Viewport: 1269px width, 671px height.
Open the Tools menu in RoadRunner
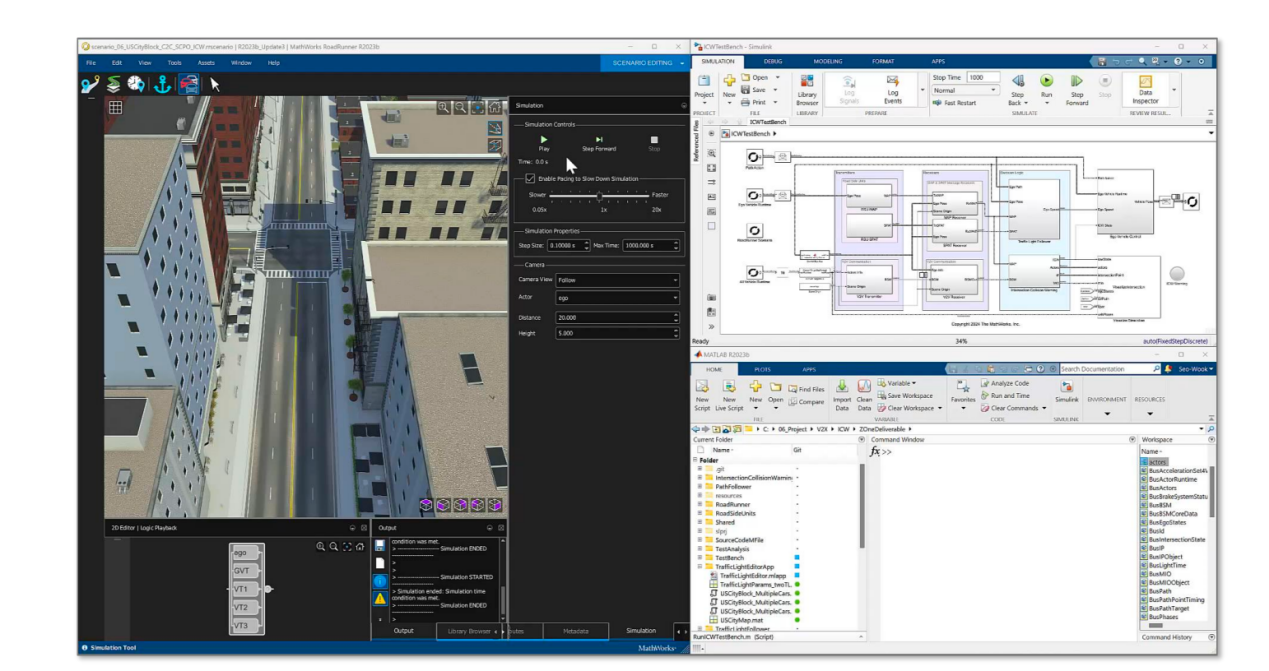[174, 63]
